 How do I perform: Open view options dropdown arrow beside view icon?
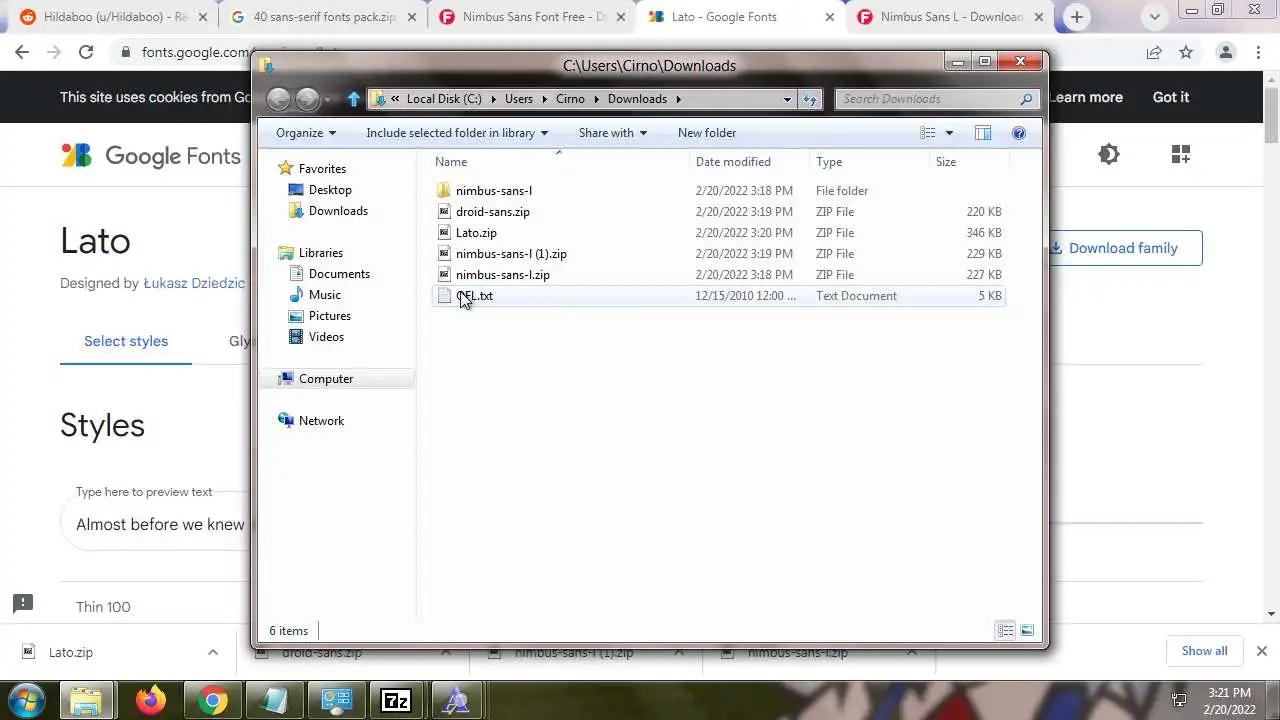tap(949, 133)
